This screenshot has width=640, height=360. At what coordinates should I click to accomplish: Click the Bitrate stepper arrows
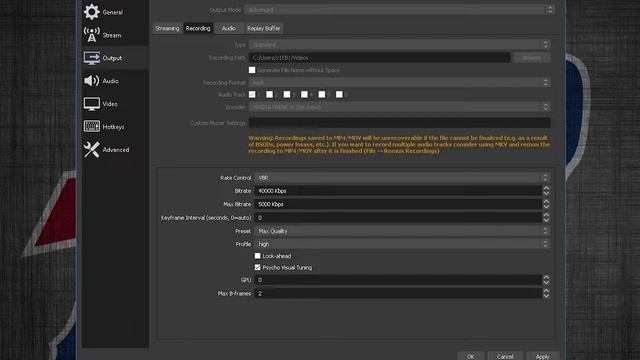[546, 191]
